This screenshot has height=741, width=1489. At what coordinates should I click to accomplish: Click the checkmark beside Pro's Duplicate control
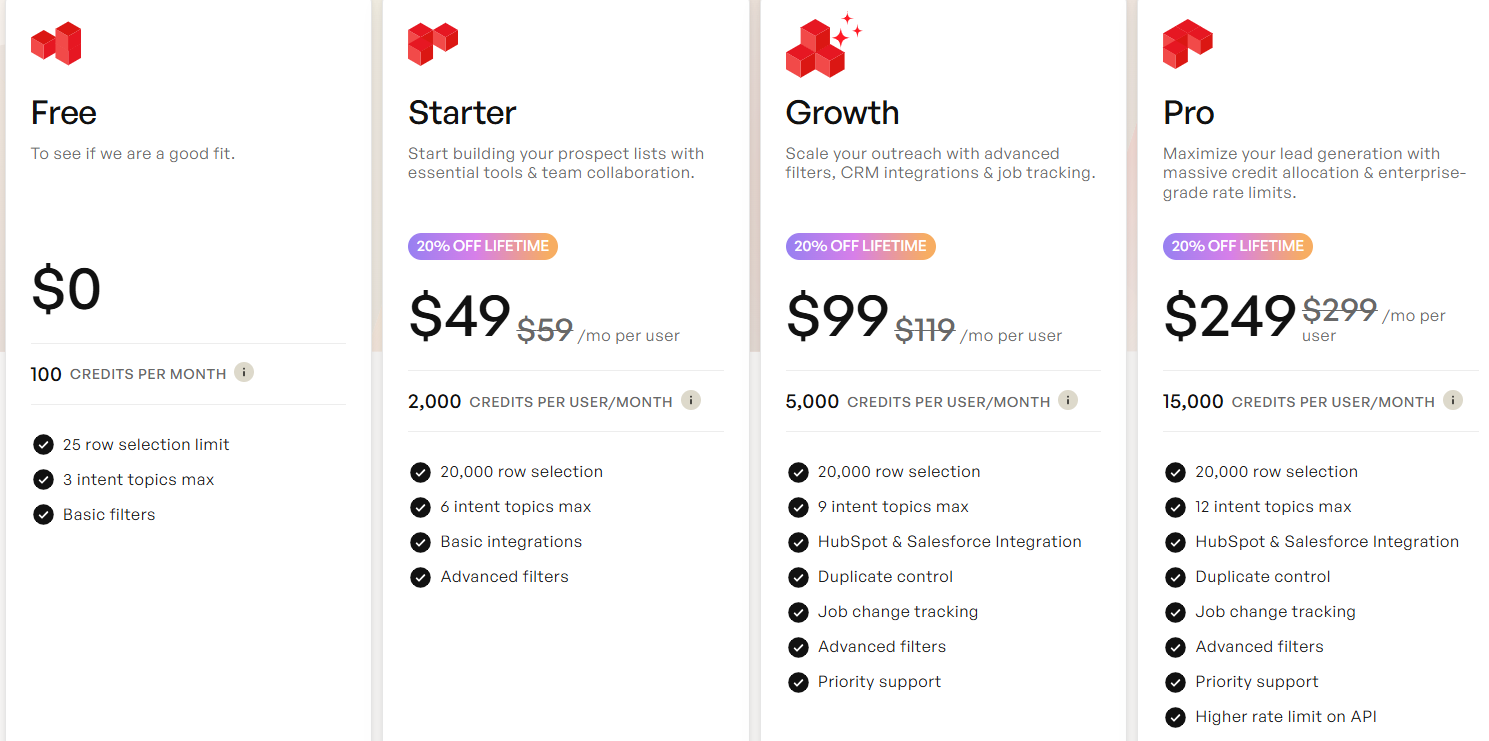(1175, 577)
